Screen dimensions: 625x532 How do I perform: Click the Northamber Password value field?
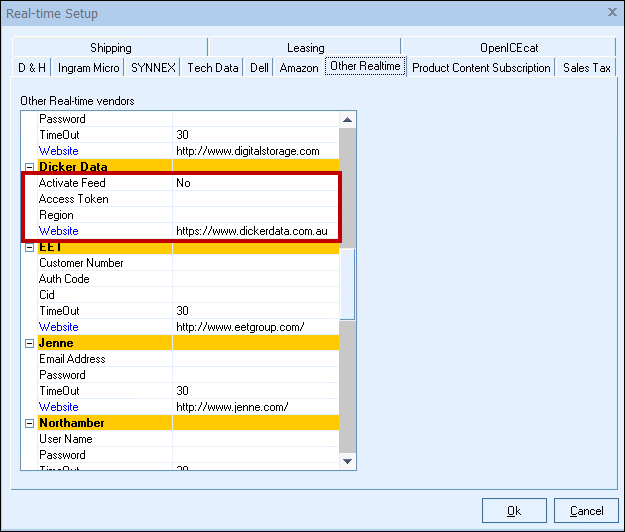click(256, 455)
